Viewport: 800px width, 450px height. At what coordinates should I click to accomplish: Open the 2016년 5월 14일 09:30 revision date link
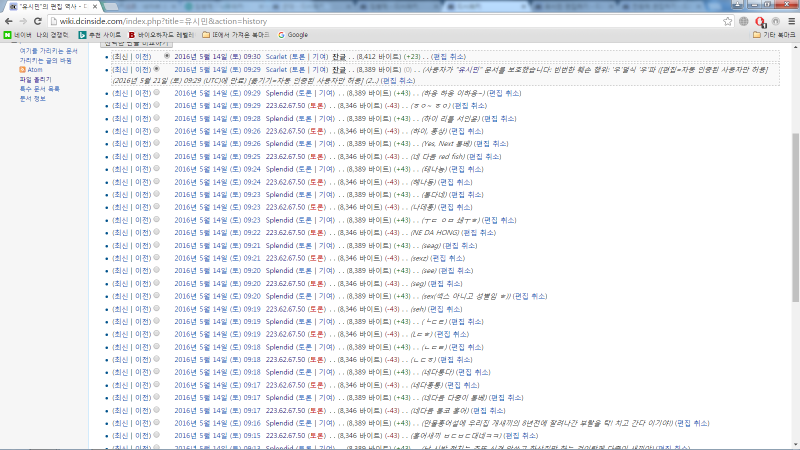click(x=217, y=57)
